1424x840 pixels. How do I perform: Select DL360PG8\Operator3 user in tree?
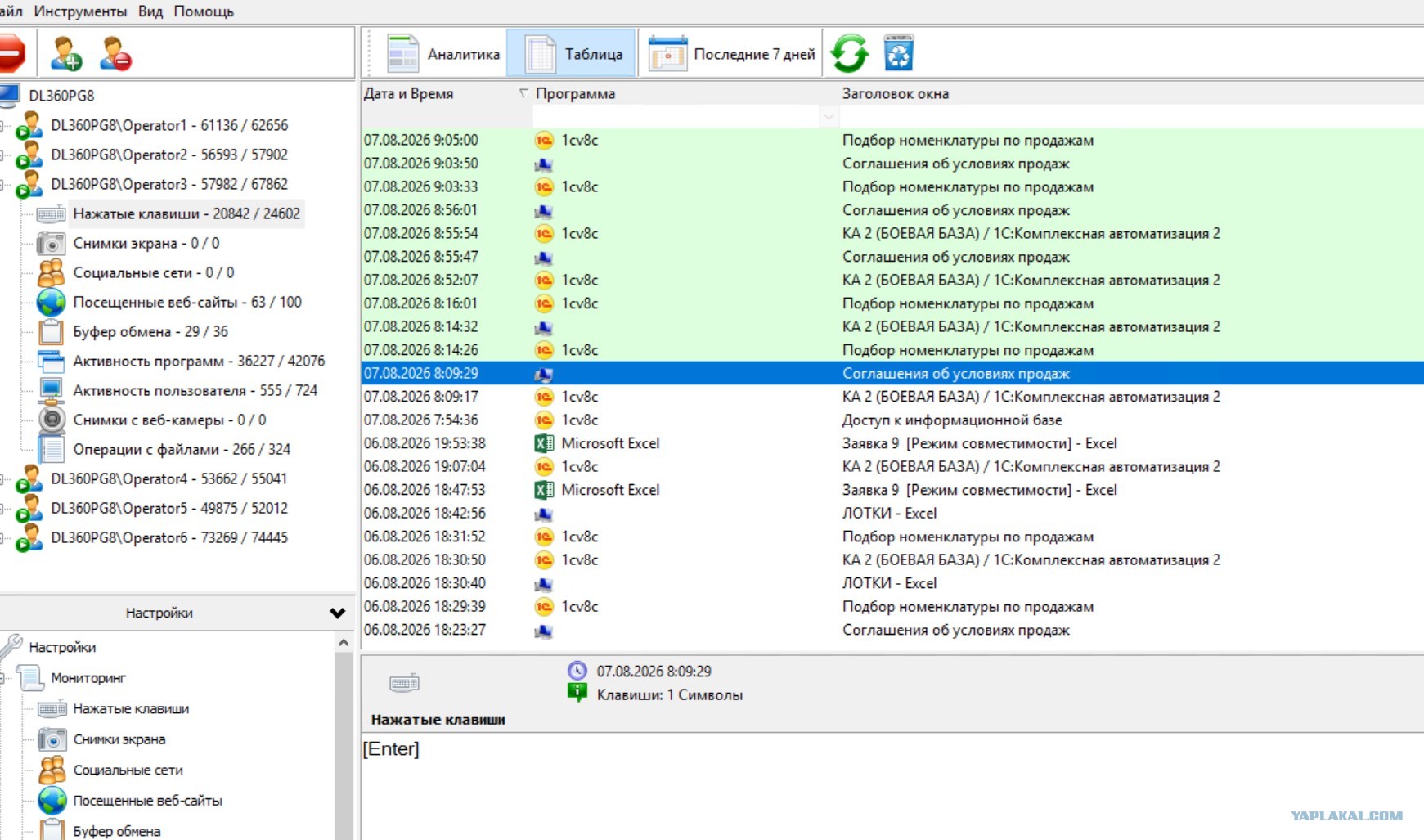point(169,184)
